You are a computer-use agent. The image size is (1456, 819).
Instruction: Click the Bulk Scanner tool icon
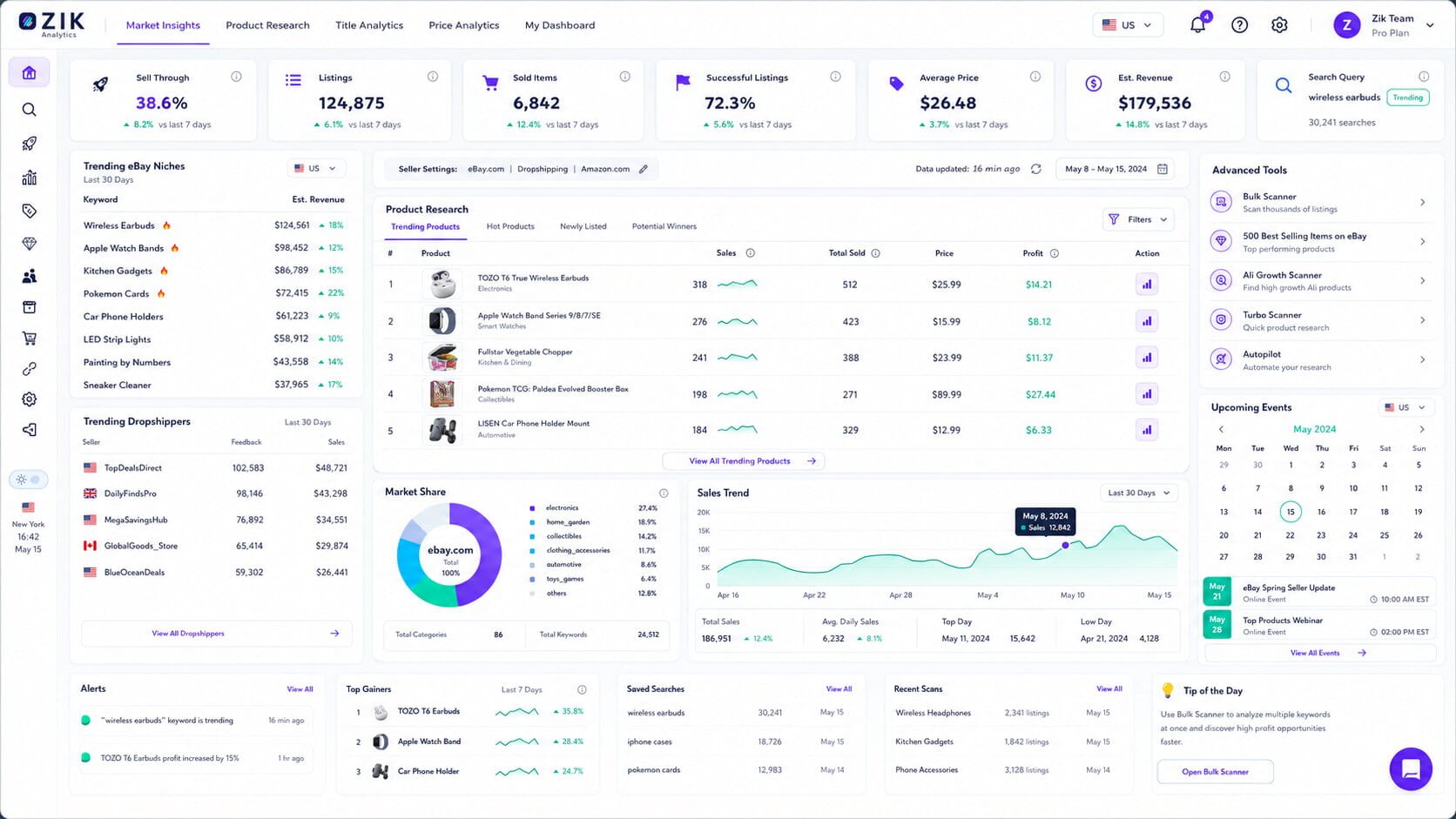point(1221,202)
